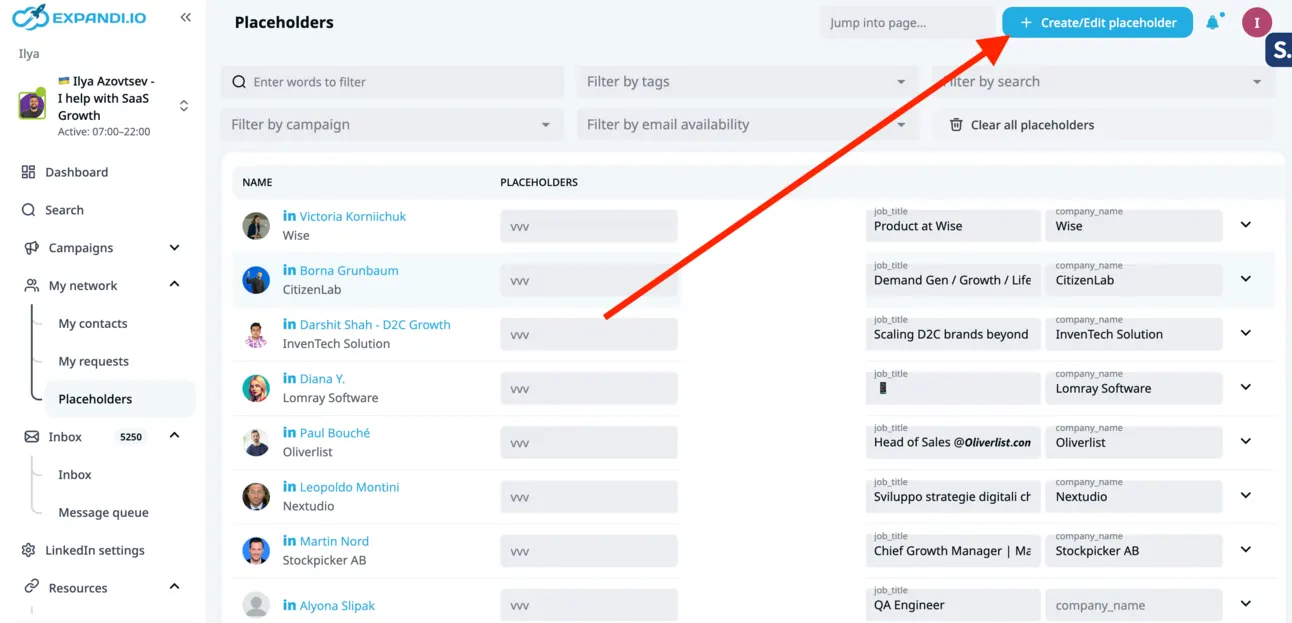Go to Dashboard
This screenshot has height=623, width=1292.
(76, 172)
